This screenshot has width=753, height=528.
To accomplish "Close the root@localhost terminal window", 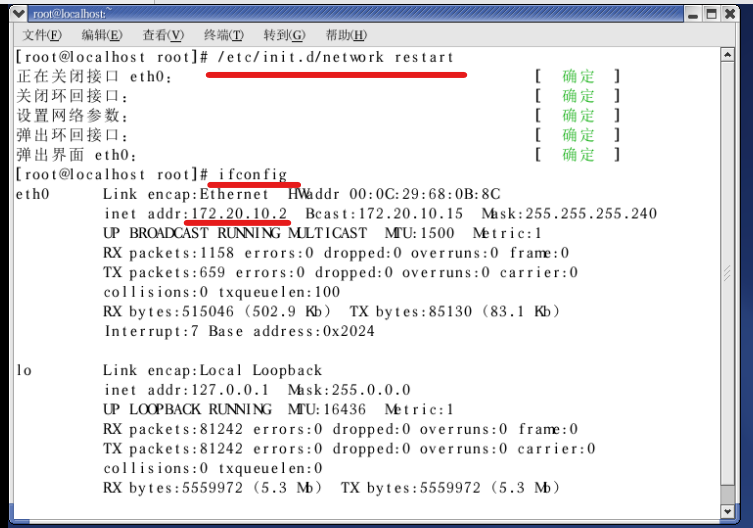I will (730, 14).
